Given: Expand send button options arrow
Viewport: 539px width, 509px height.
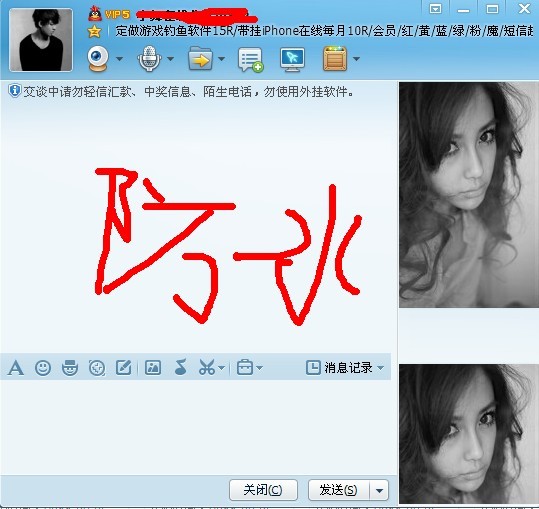Looking at the screenshot, I should [x=380, y=490].
